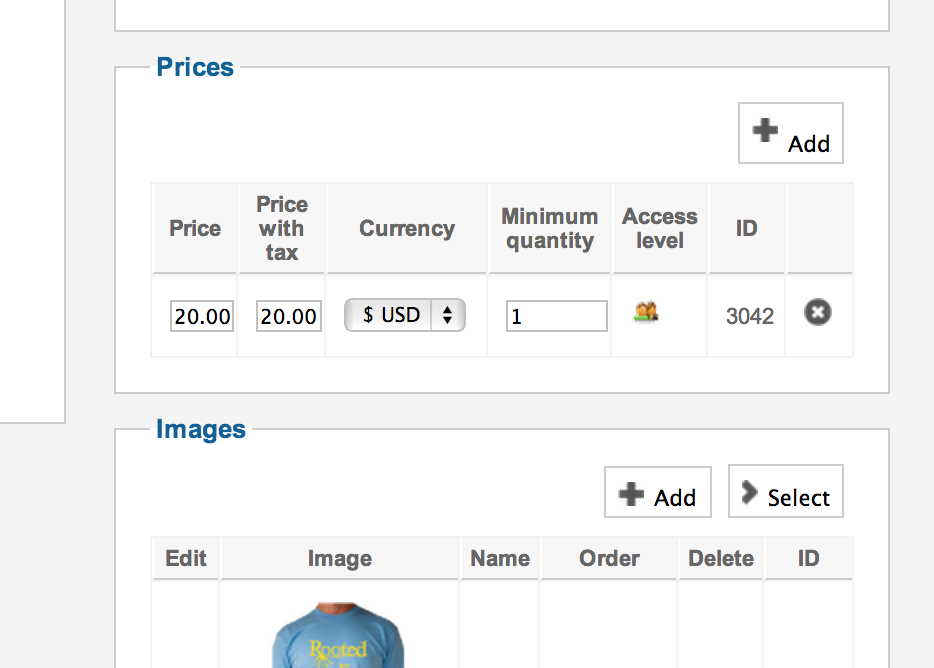Image resolution: width=934 pixels, height=668 pixels.
Task: Click the Delete column header in Images
Action: [721, 559]
